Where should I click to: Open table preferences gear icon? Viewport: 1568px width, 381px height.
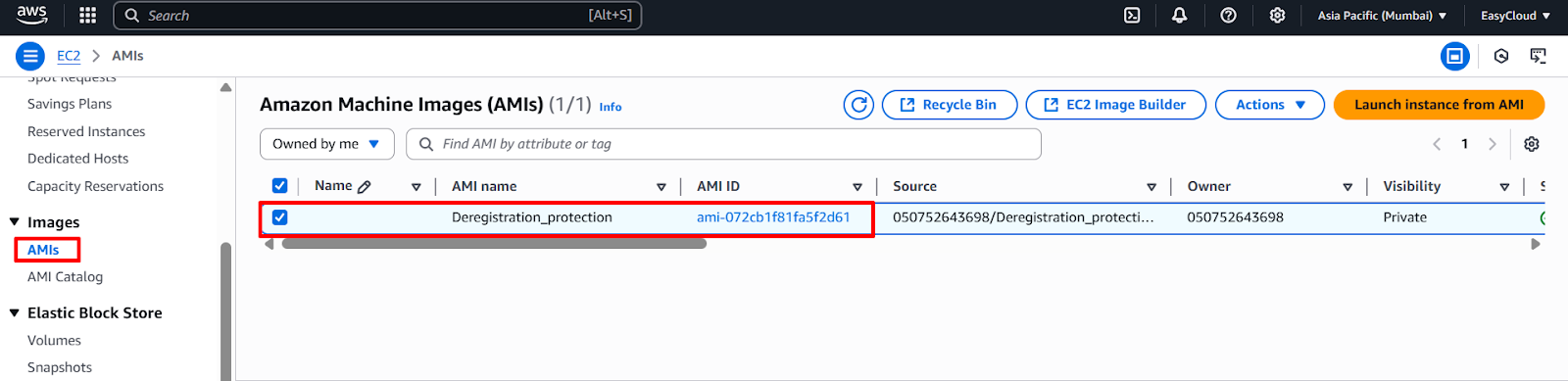pos(1532,144)
